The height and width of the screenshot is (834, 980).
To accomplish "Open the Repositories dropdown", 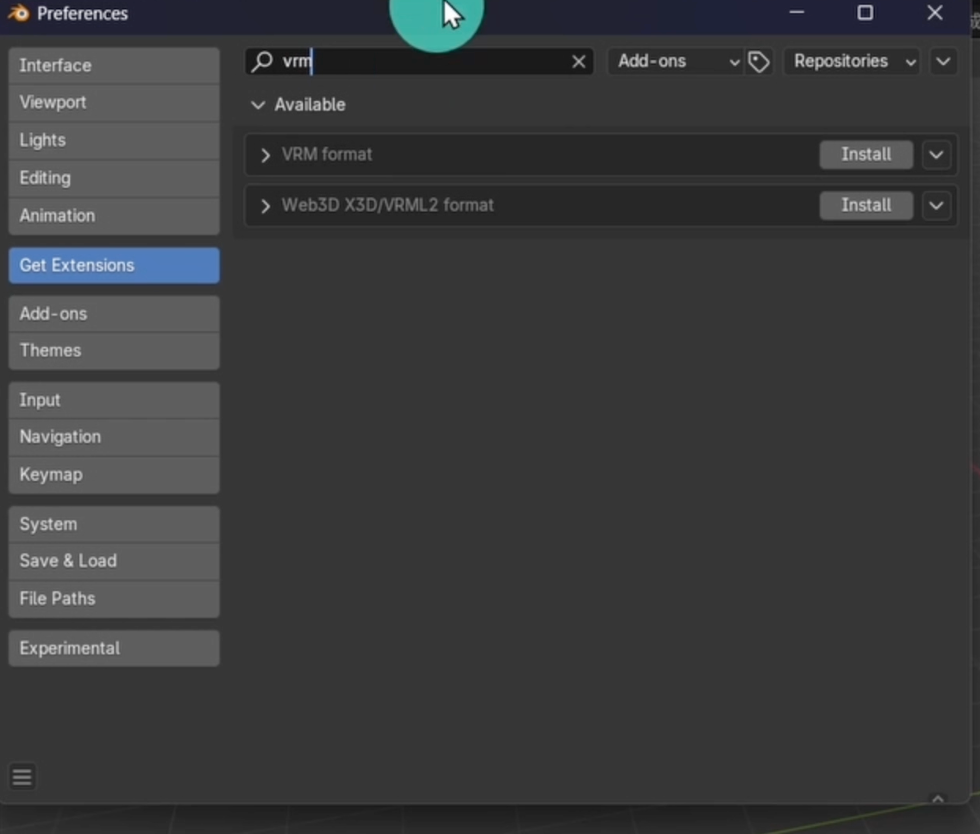I will pos(853,62).
